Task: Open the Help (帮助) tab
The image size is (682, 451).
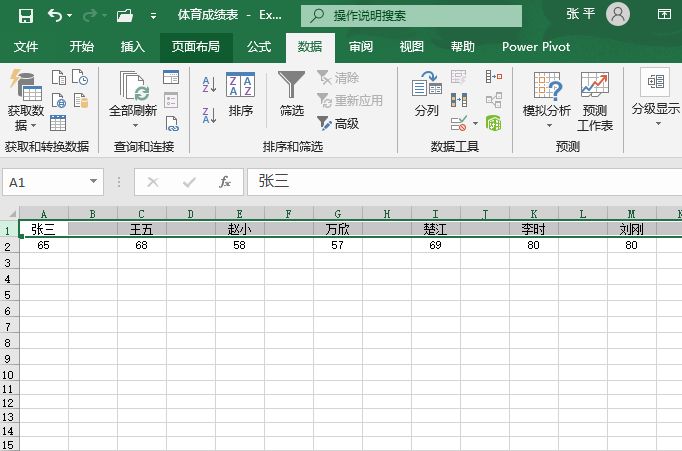Action: pyautogui.click(x=463, y=47)
